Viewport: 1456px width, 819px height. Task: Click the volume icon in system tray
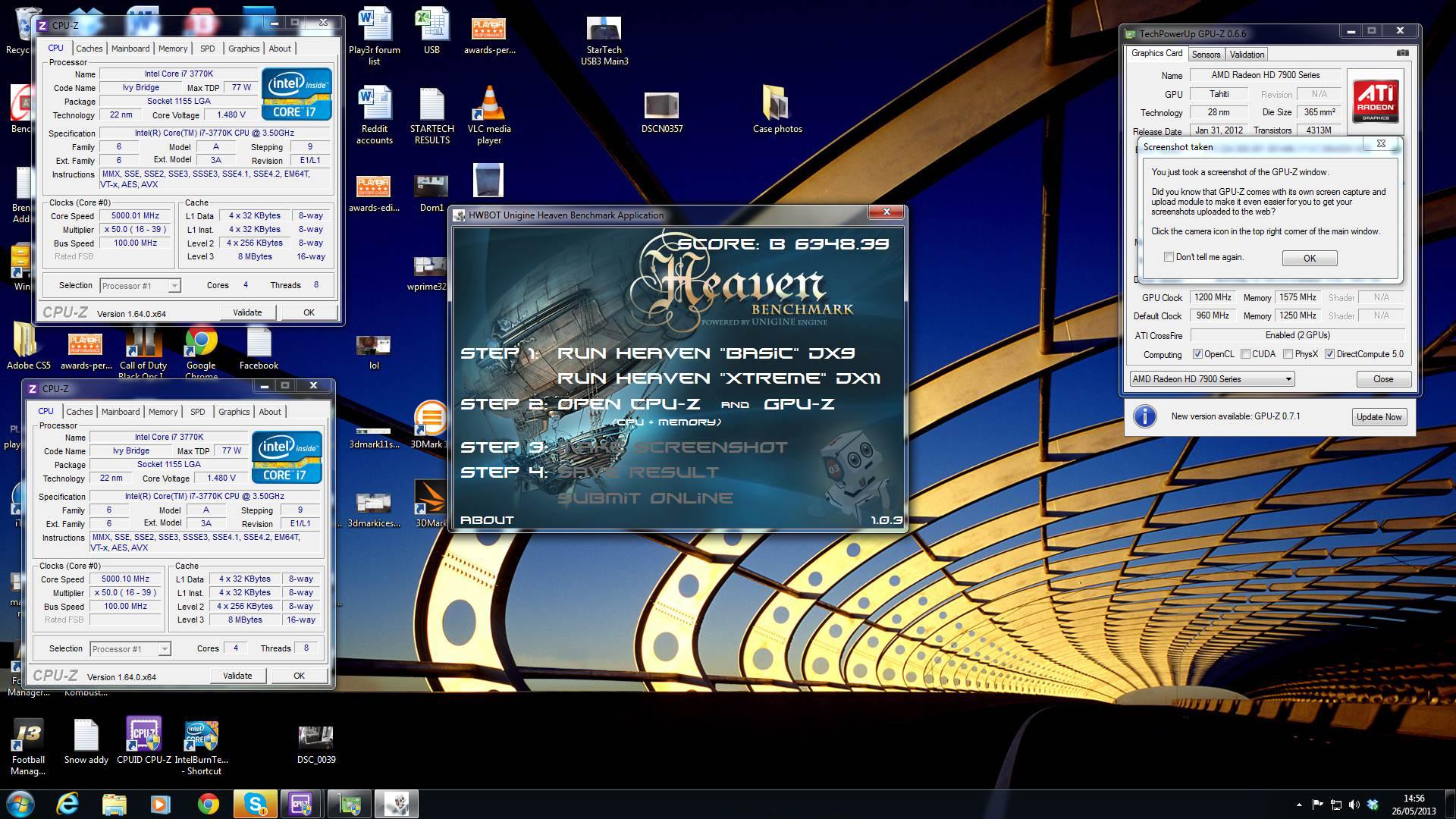click(x=1354, y=804)
